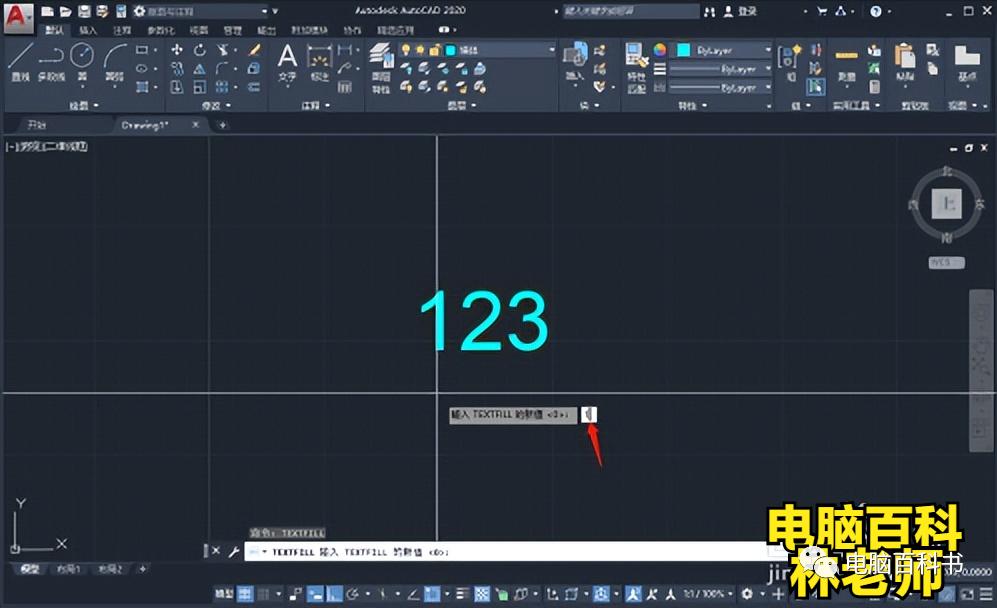Screen dimensions: 997x608
Task: Click the WCS label below ViewCube
Action: (x=946, y=262)
